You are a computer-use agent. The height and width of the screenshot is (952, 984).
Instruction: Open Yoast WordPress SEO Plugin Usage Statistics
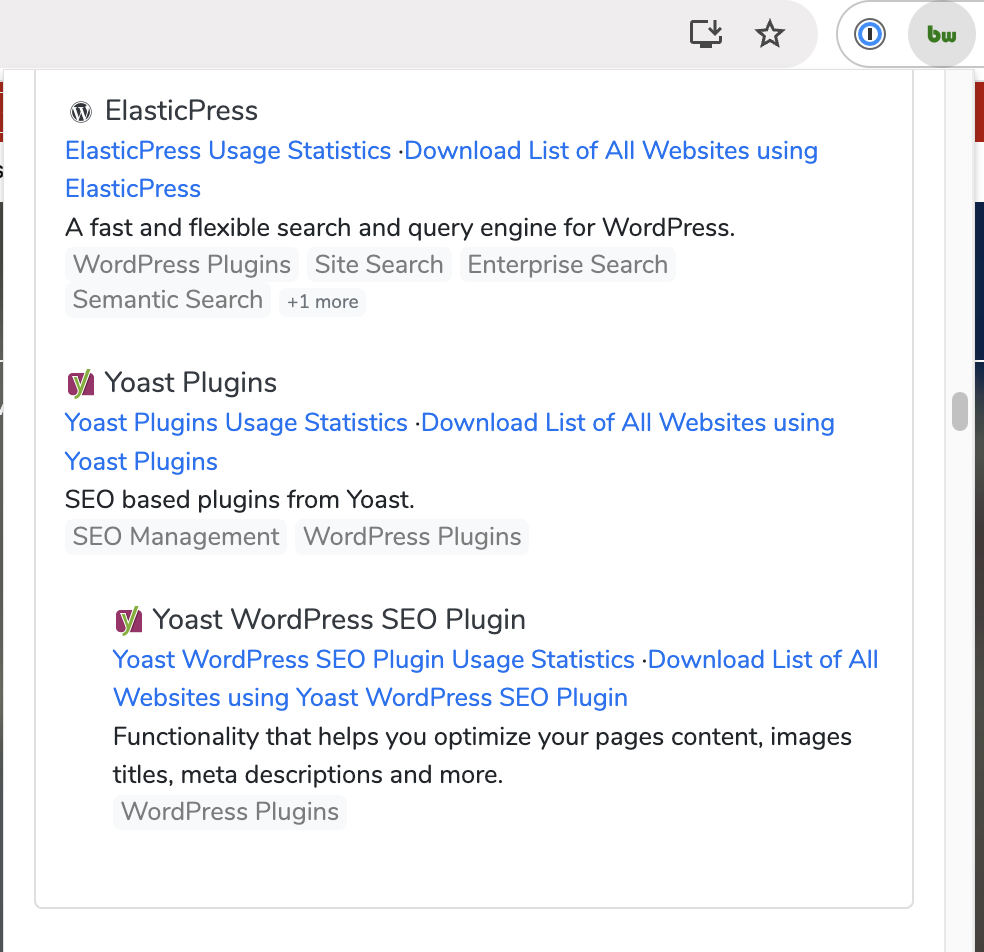coord(374,660)
